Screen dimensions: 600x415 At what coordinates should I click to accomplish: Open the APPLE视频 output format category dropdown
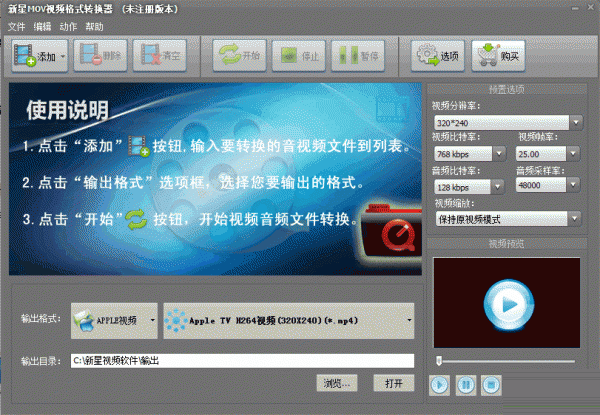pyautogui.click(x=114, y=321)
